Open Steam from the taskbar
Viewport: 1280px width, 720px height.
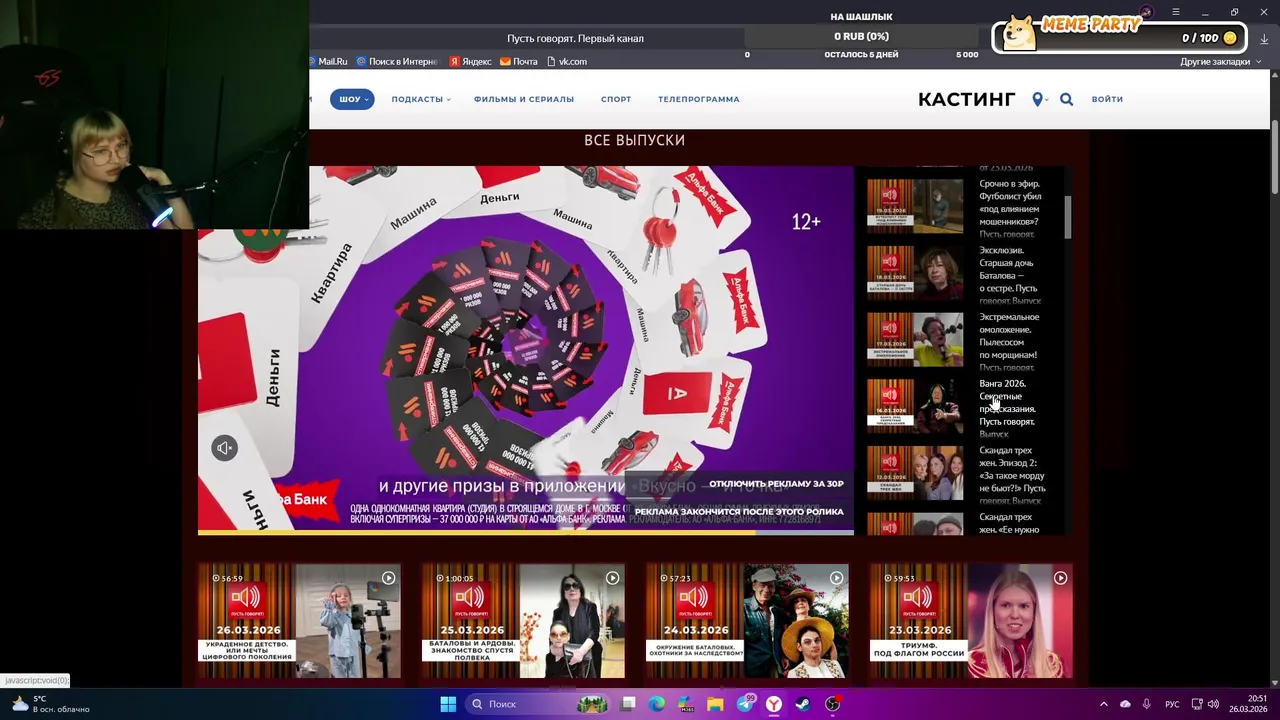tap(803, 704)
